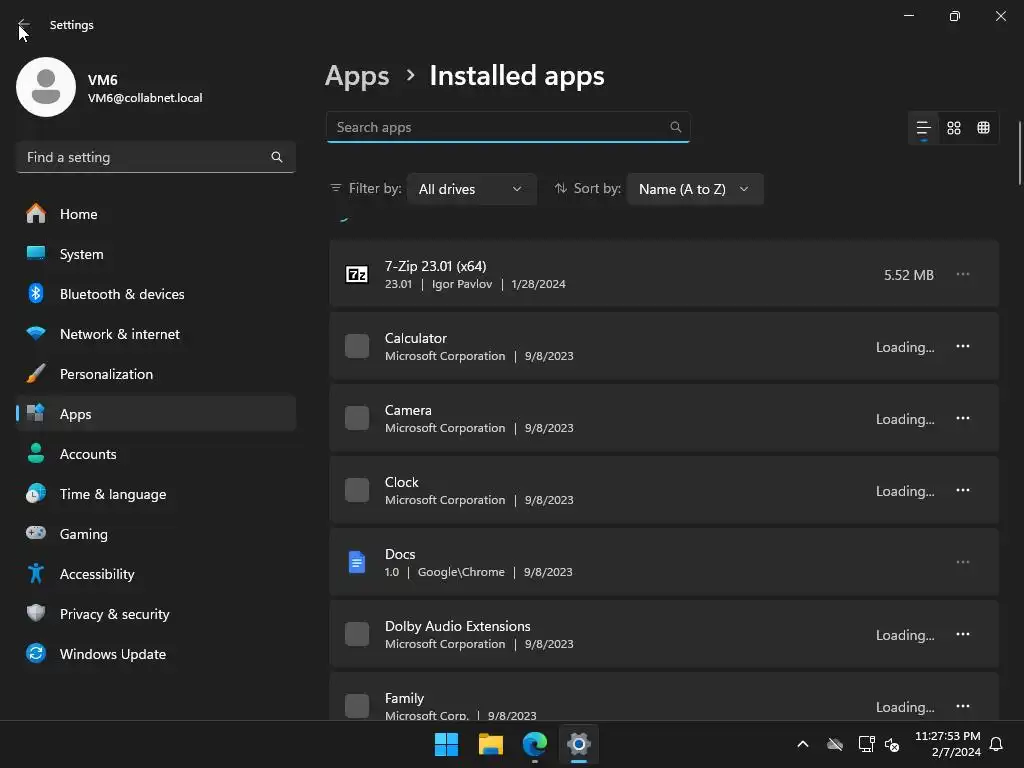Open more options for 7-Zip
The width and height of the screenshot is (1024, 768).
click(x=963, y=274)
